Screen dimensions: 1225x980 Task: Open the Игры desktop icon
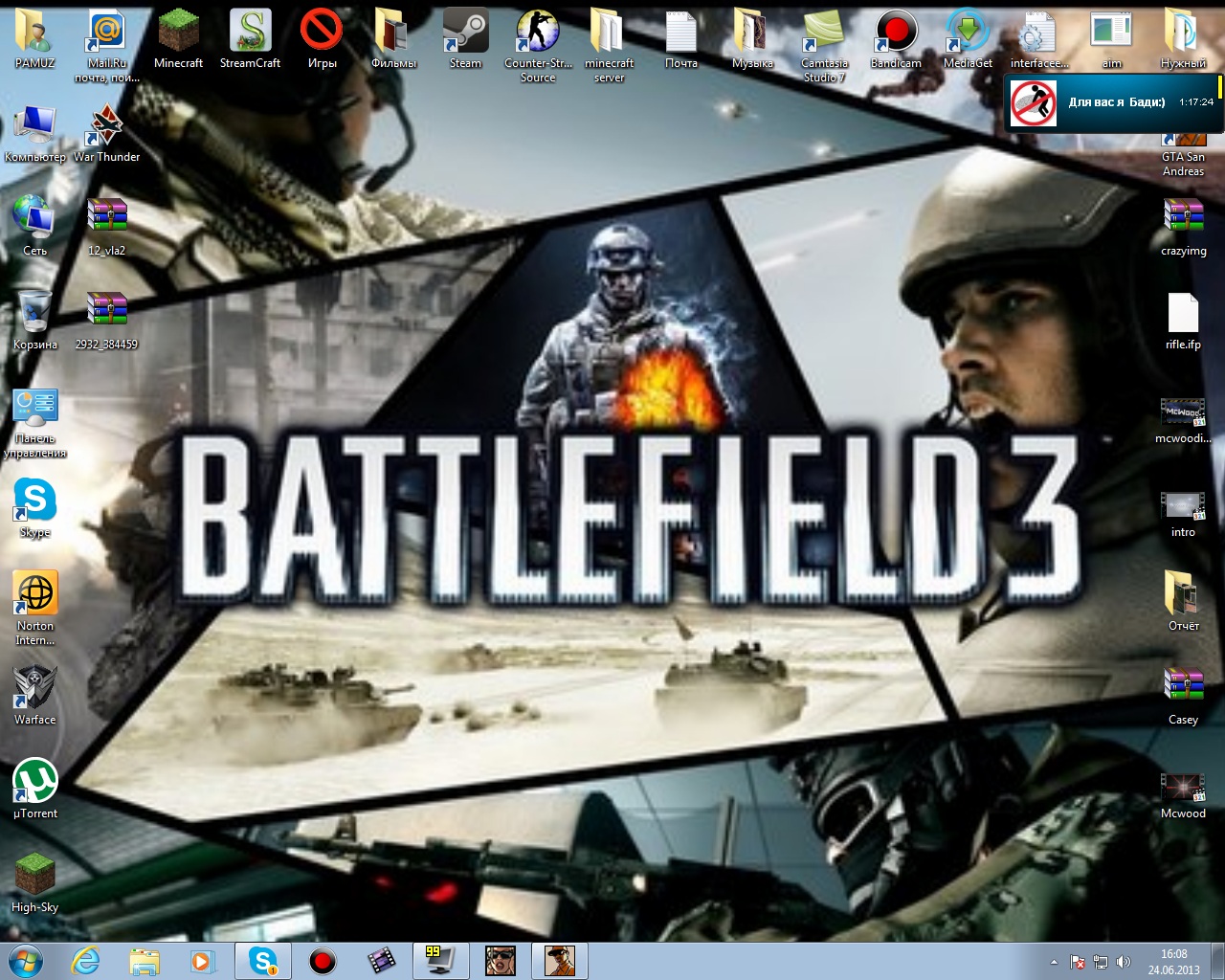pos(322,38)
